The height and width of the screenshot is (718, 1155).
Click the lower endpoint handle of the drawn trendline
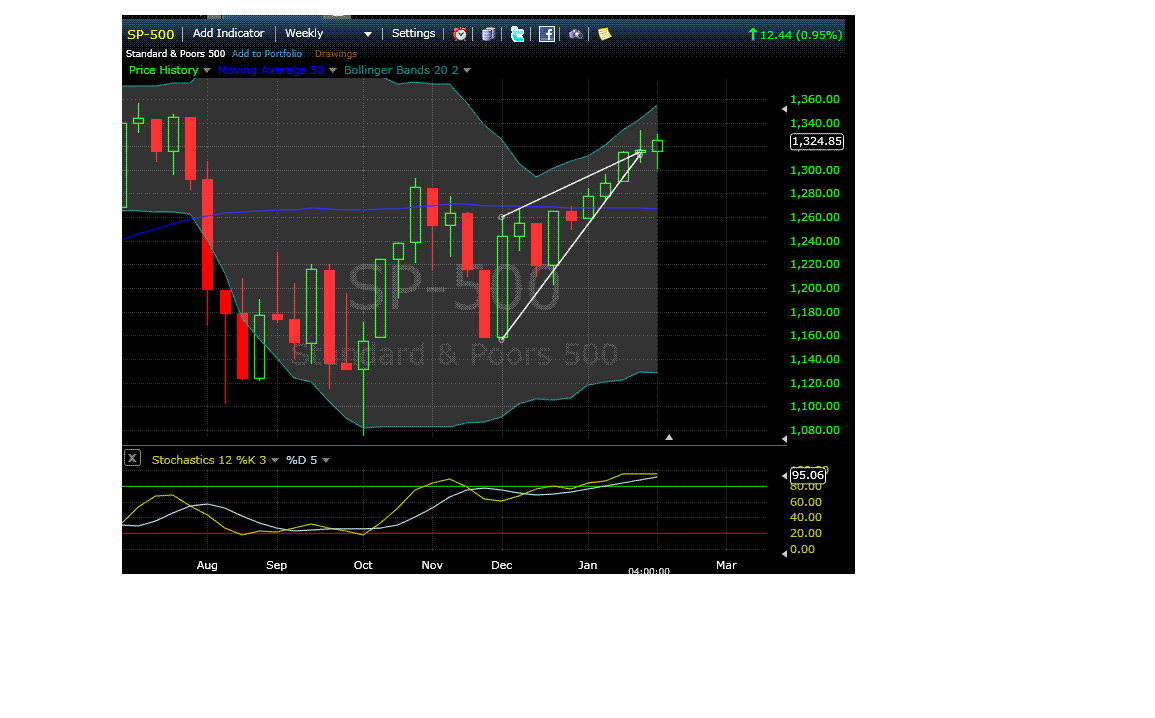(x=502, y=339)
